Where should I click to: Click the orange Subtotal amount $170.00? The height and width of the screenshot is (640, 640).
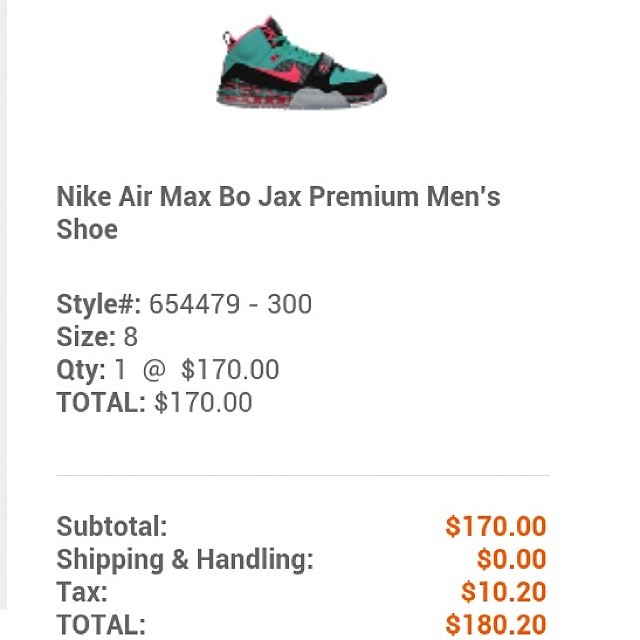pos(496,526)
